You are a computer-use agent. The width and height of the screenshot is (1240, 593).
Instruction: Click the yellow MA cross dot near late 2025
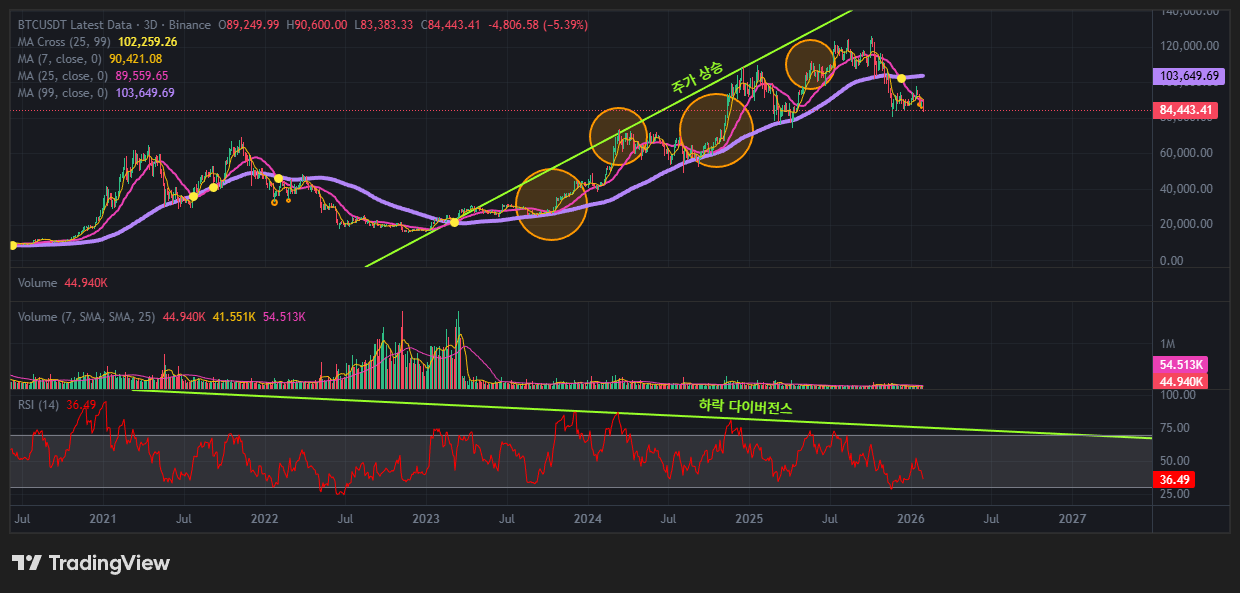901,78
